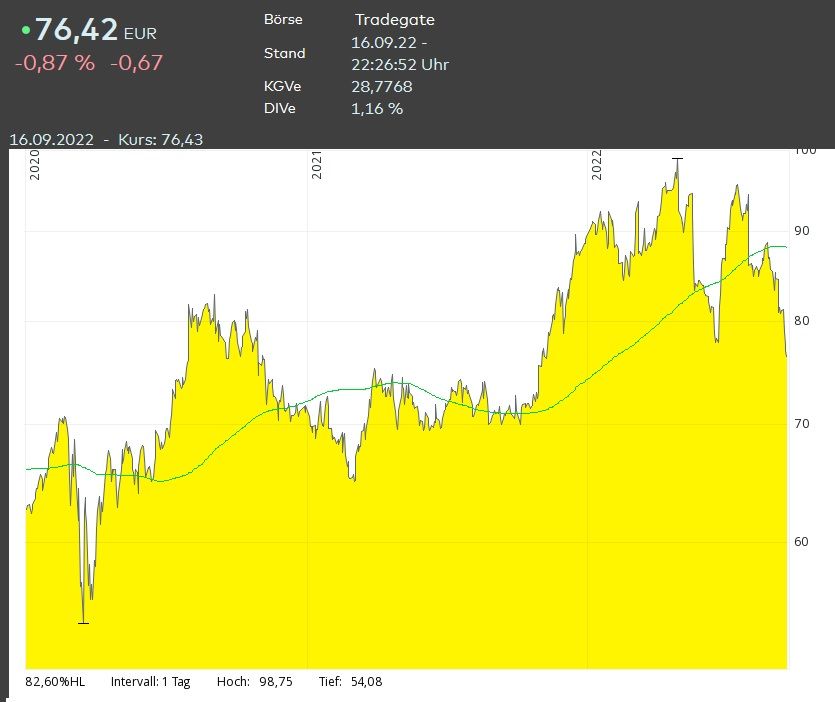835x702 pixels.
Task: Click the Hoch: 98,75 value
Action: 255,682
